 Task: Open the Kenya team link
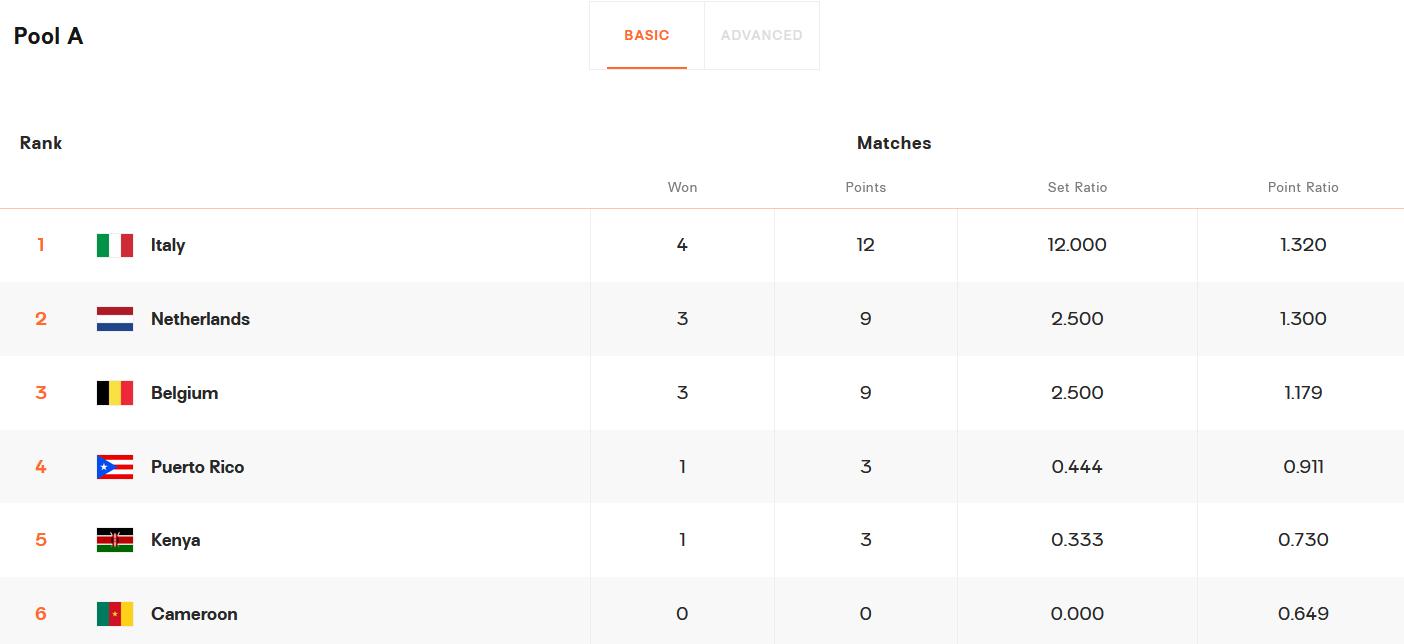175,540
